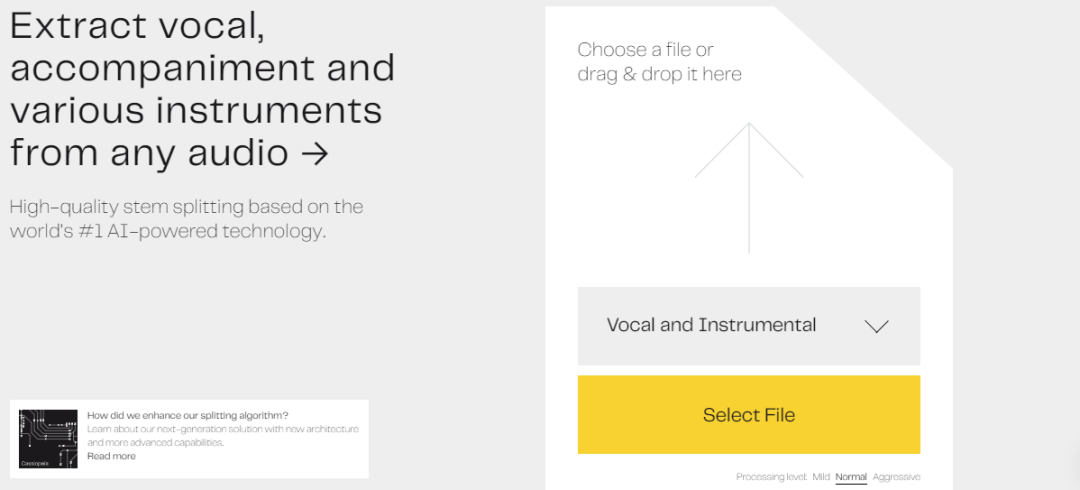Click the 'Vocal and Instrumental' label text
Image resolution: width=1080 pixels, height=490 pixels.
coord(711,325)
